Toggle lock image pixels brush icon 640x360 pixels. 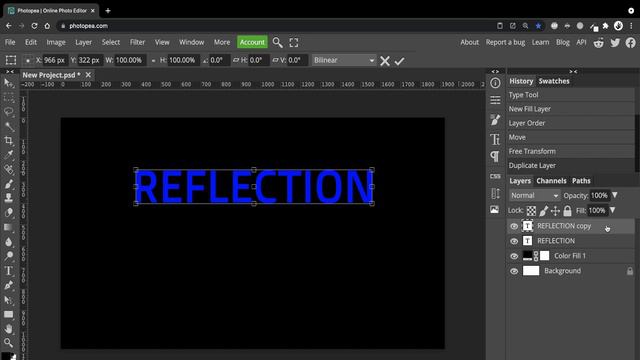click(543, 211)
